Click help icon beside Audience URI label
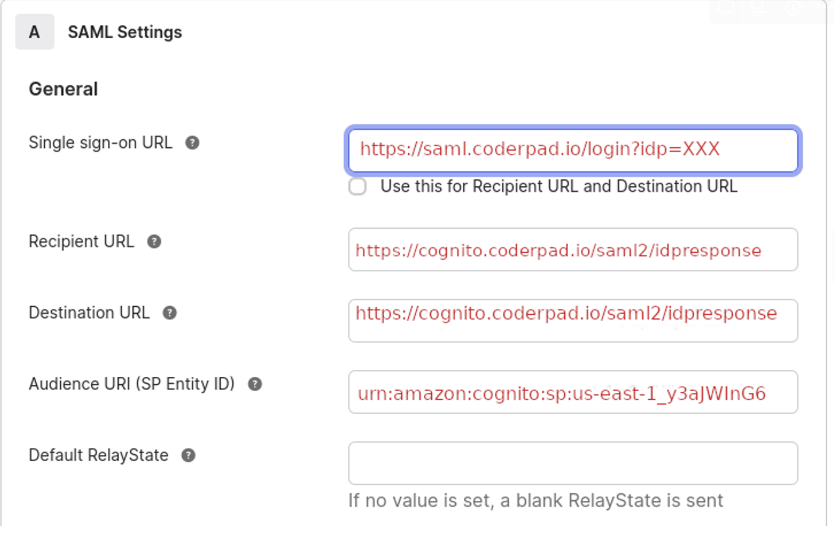Image resolution: width=834 pixels, height=534 pixels. [255, 384]
